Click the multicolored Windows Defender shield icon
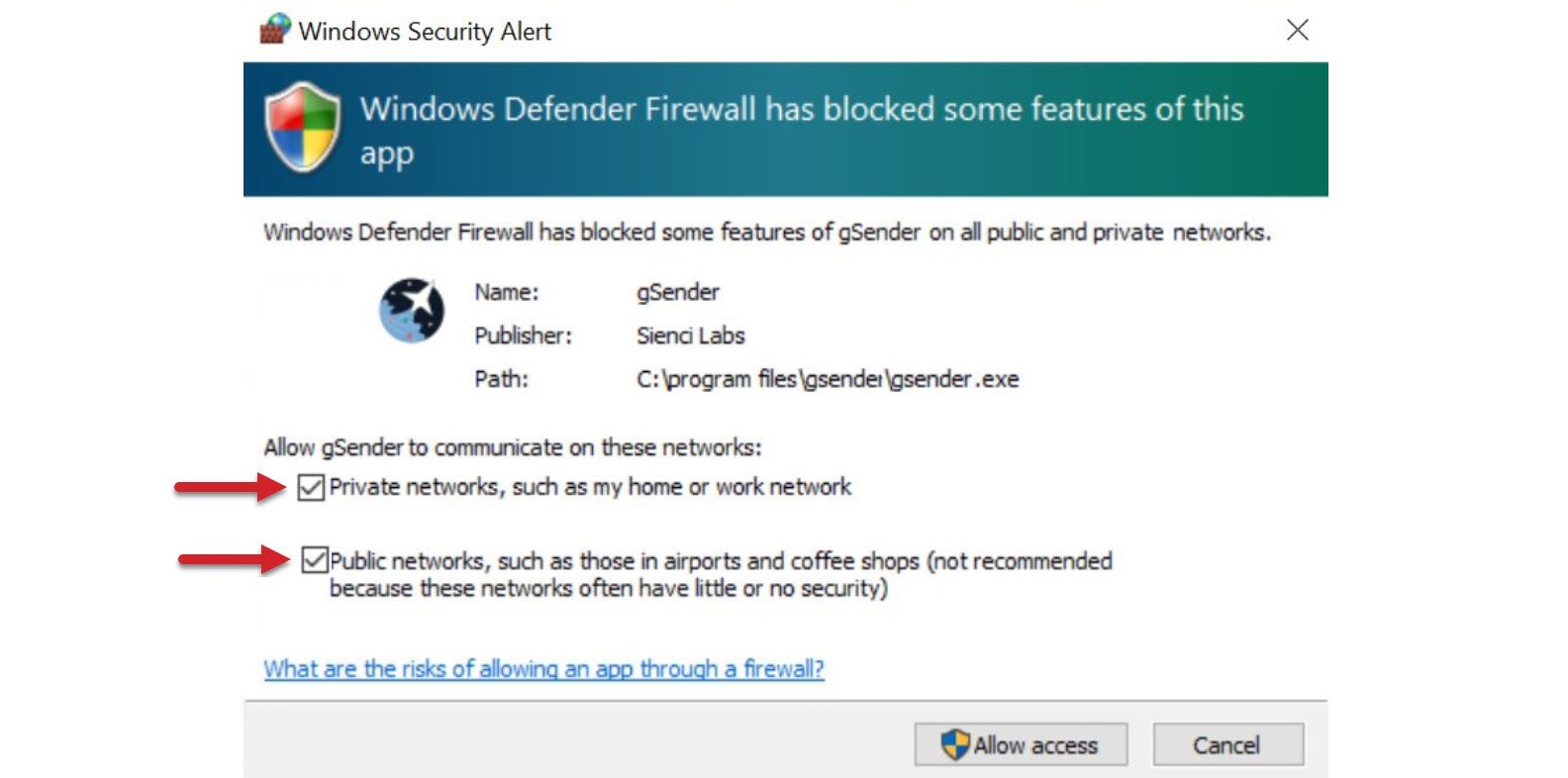This screenshot has height=778, width=1568. [302, 128]
